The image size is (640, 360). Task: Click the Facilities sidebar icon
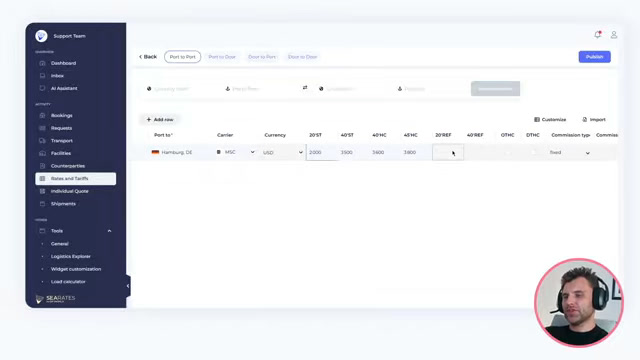coord(42,153)
